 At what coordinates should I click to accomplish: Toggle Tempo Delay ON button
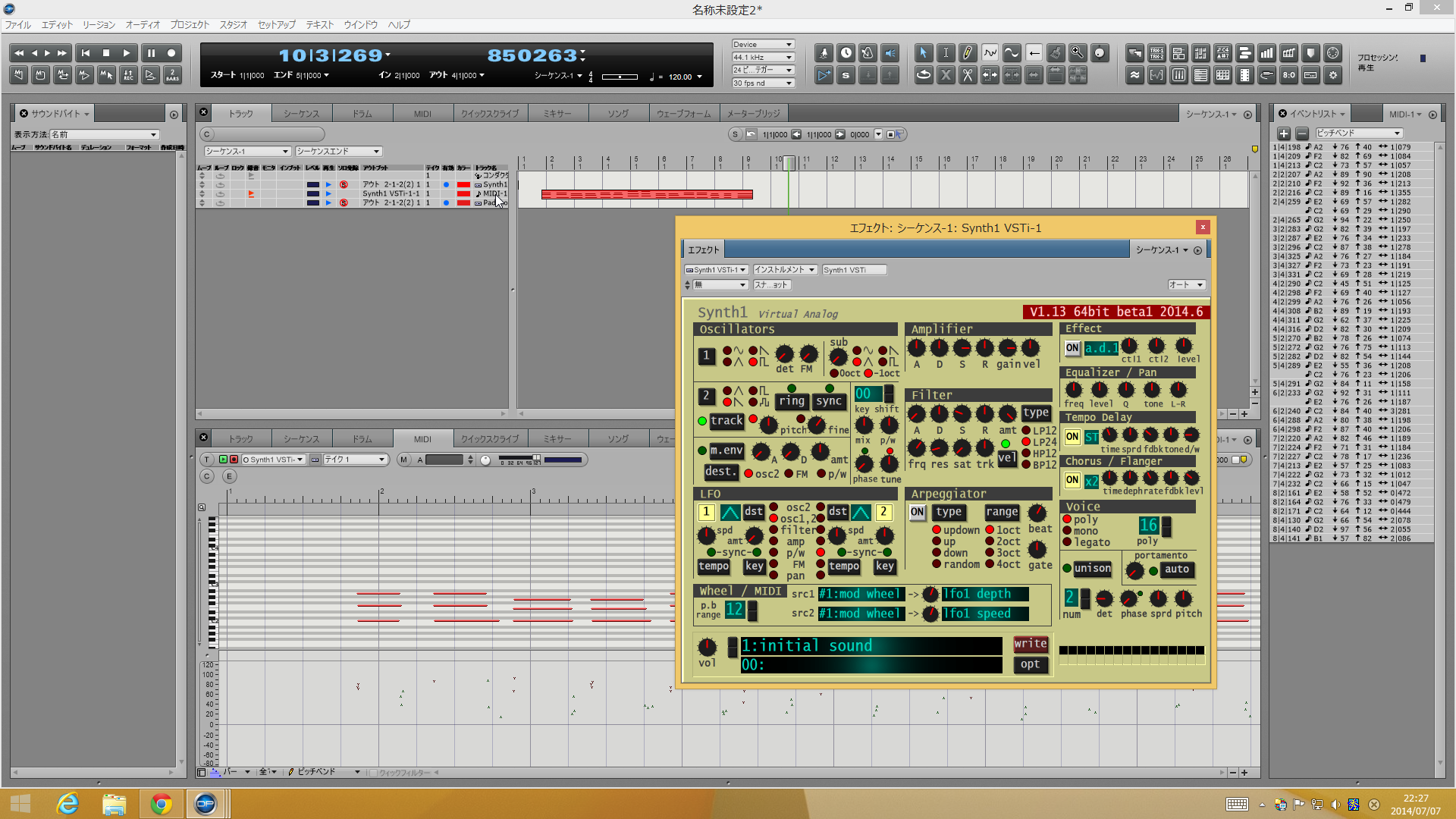coord(1072,437)
